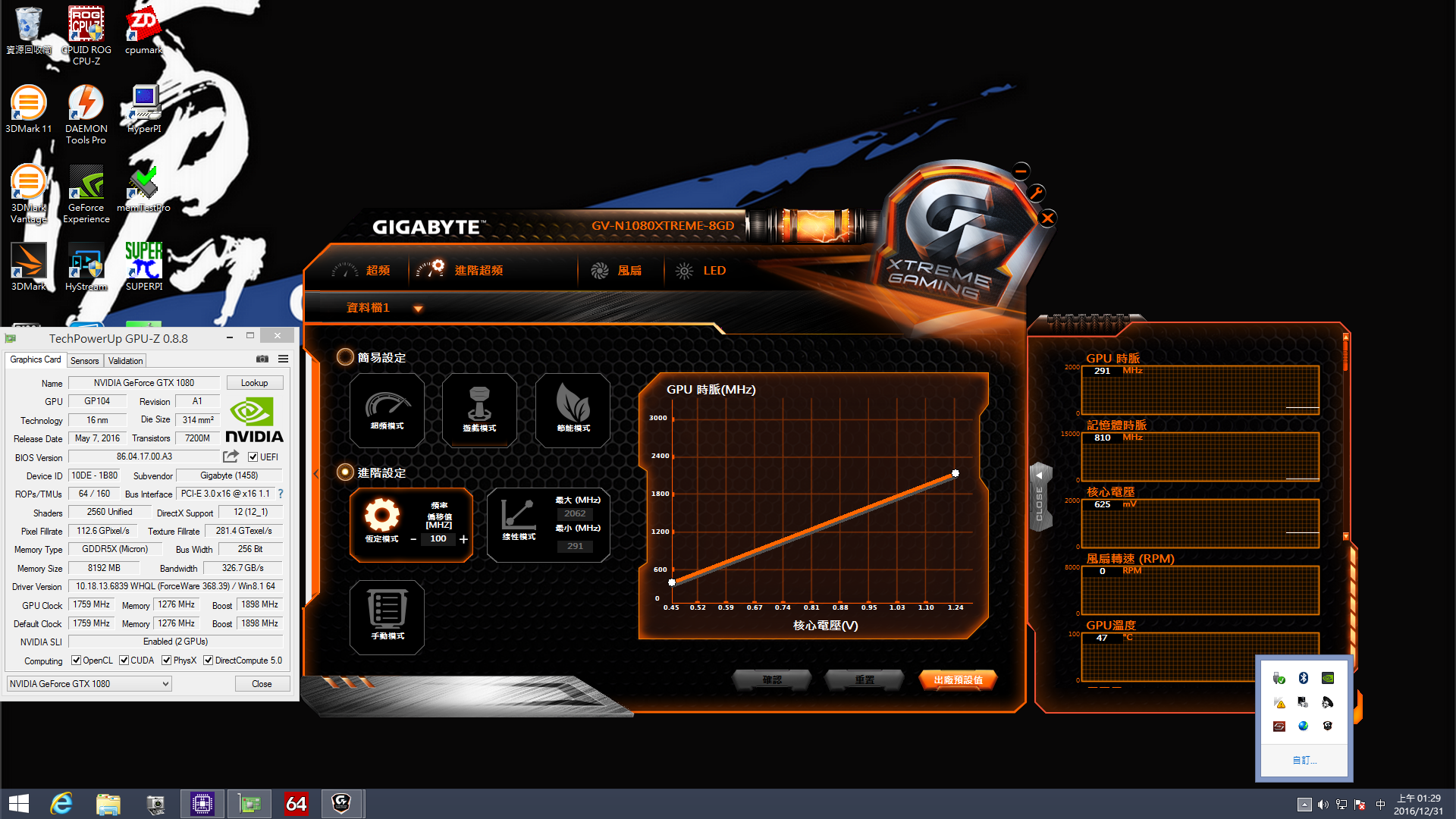Select the Advanced Settings (進階設定) radio button
The height and width of the screenshot is (819, 1456).
coord(345,472)
